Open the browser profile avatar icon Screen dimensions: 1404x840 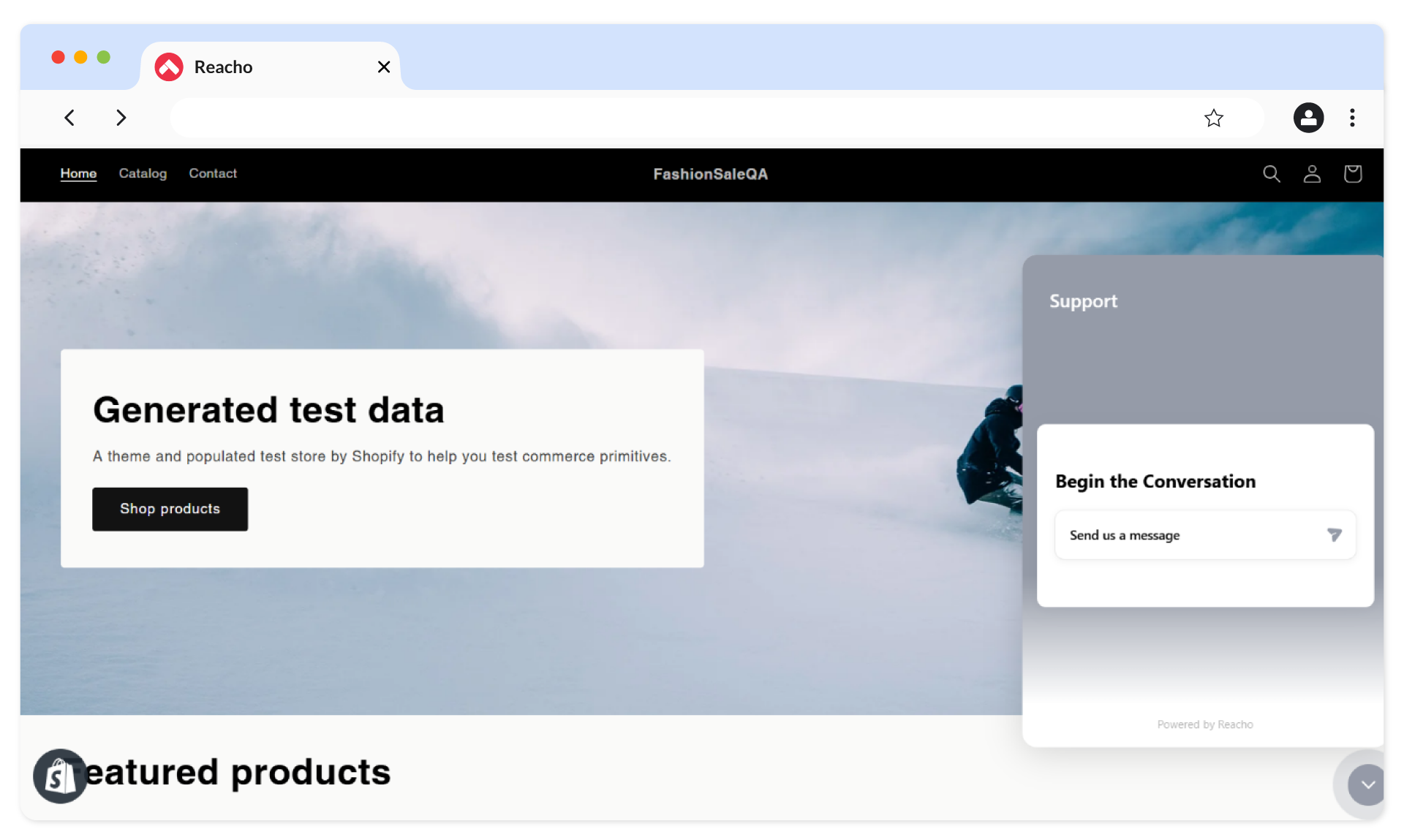tap(1308, 118)
